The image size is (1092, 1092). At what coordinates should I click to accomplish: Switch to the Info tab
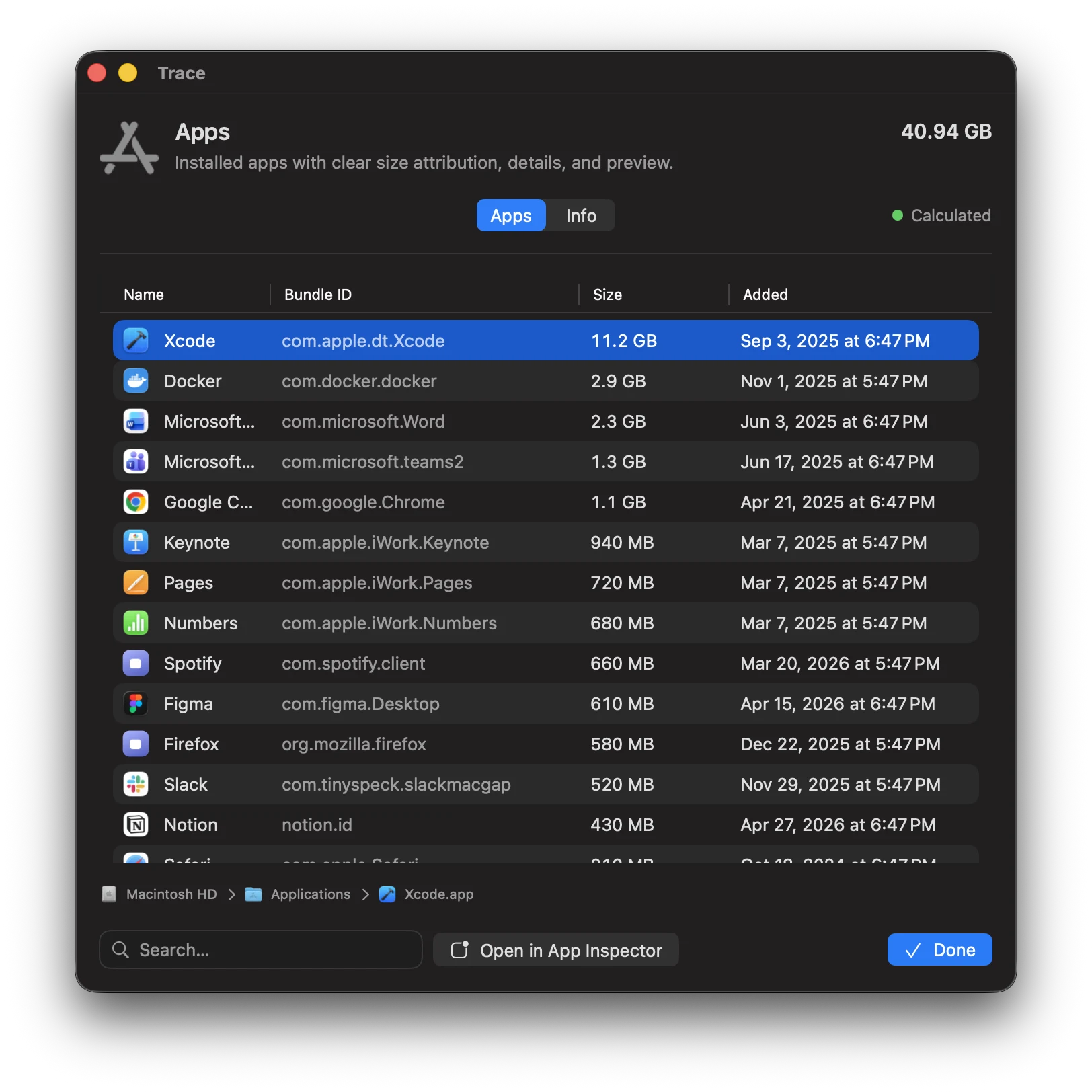[581, 216]
